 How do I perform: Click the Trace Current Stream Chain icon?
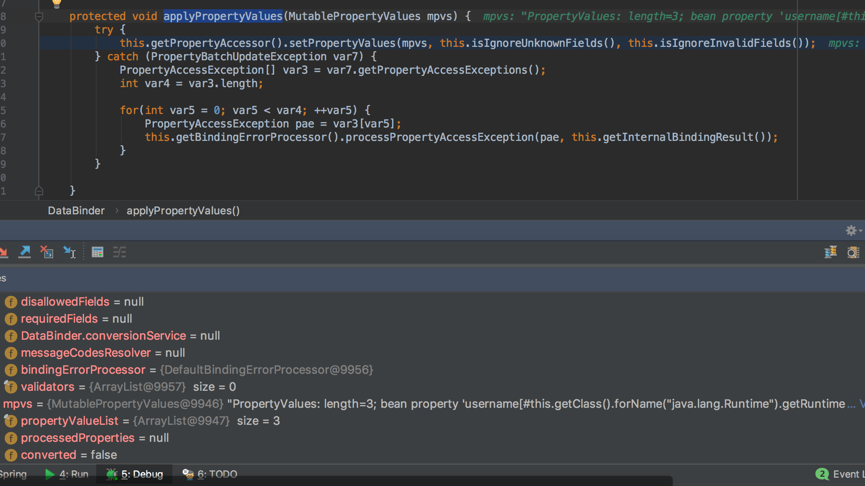[x=119, y=252]
